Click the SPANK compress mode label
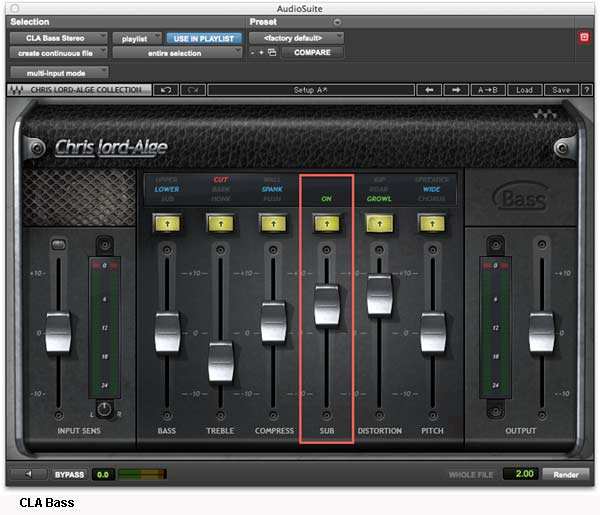Screen dimensions: 600x515 272,189
